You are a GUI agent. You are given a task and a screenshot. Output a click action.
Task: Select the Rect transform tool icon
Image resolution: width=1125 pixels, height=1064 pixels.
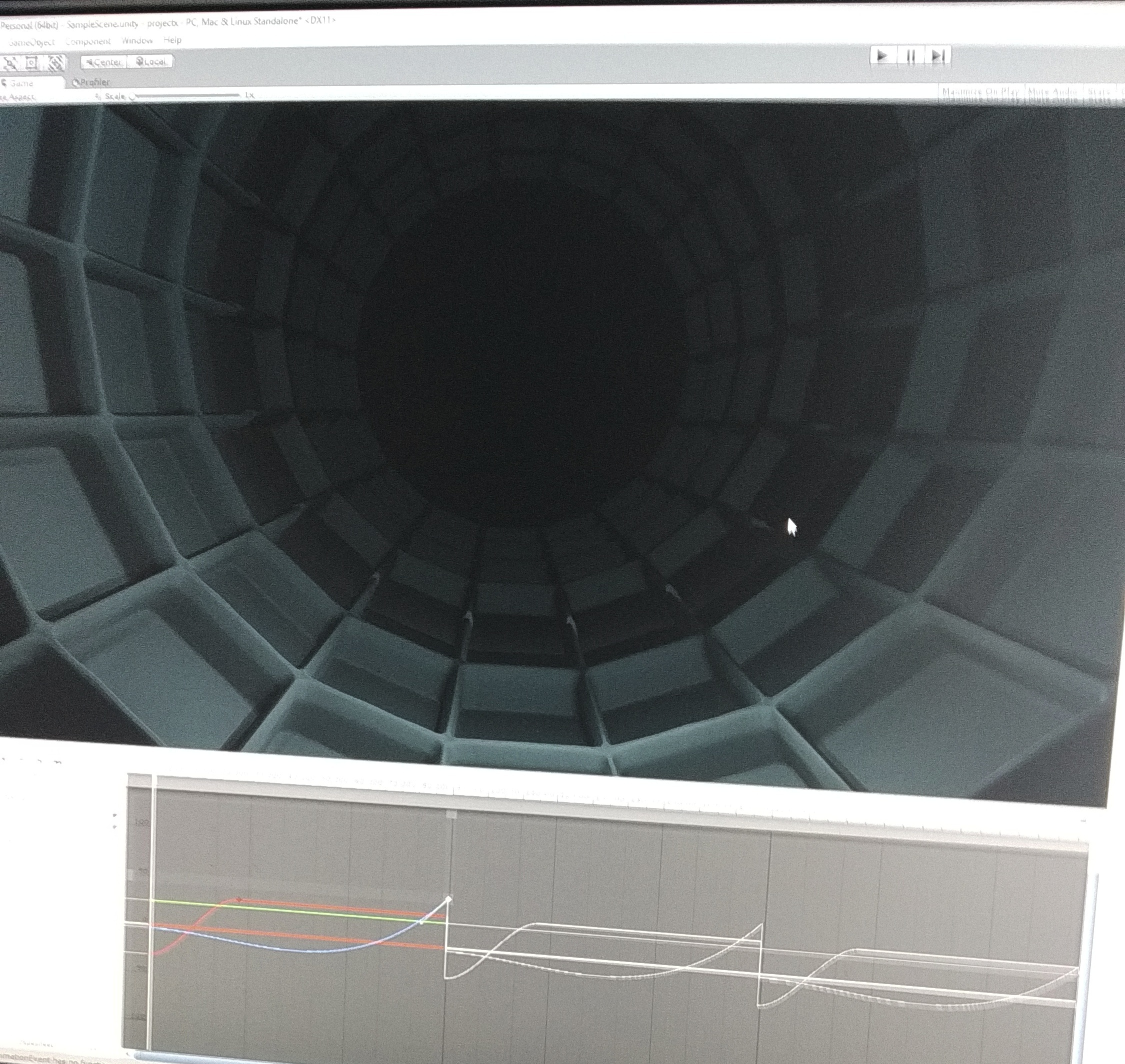point(32,63)
